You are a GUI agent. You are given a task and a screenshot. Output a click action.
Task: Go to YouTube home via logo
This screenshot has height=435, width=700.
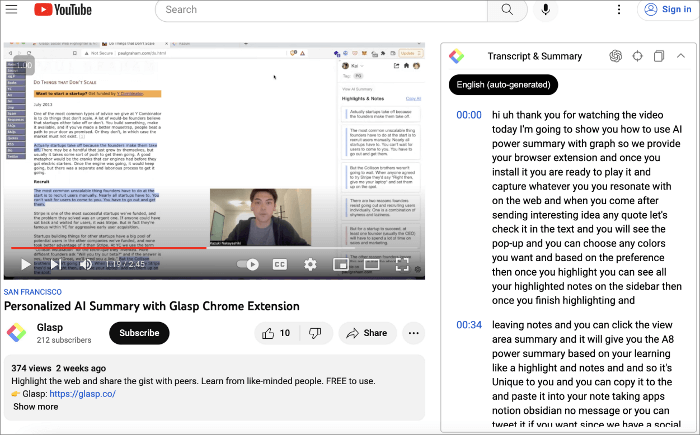click(x=63, y=9)
